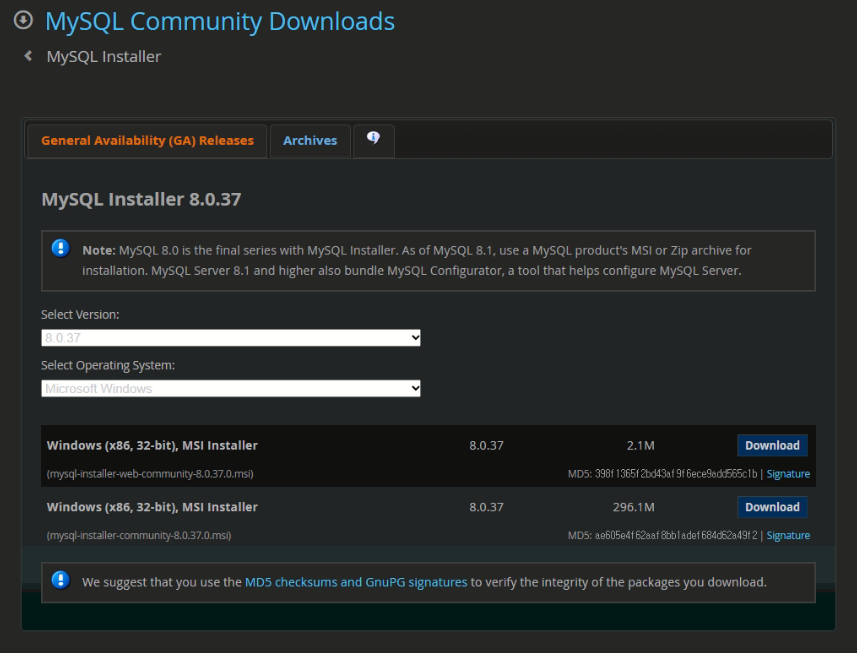Open Signature link for mysql-installer-web-community file
This screenshot has width=857, height=653.
[x=788, y=474]
